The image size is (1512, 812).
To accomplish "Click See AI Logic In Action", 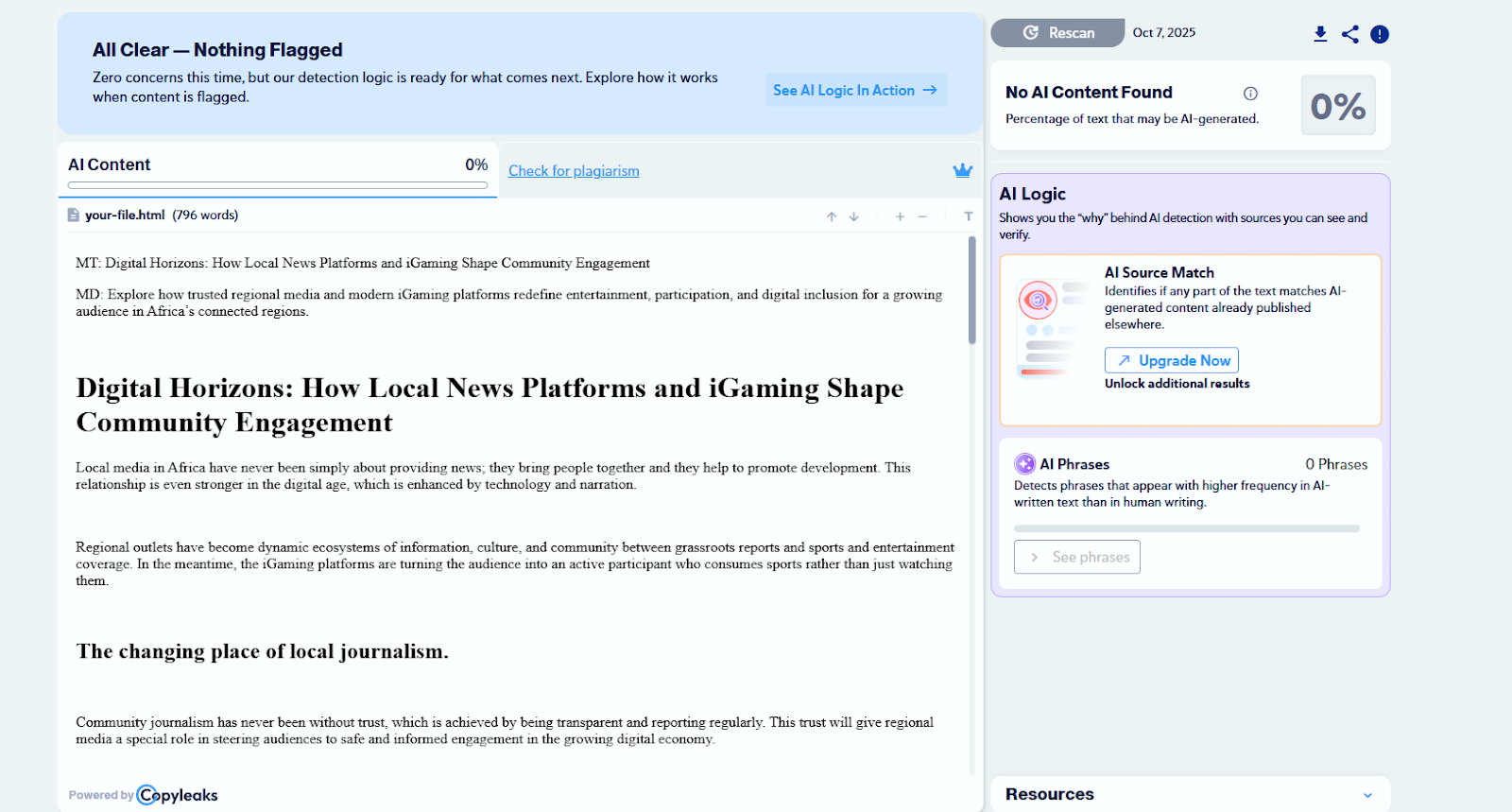I will 855,91.
